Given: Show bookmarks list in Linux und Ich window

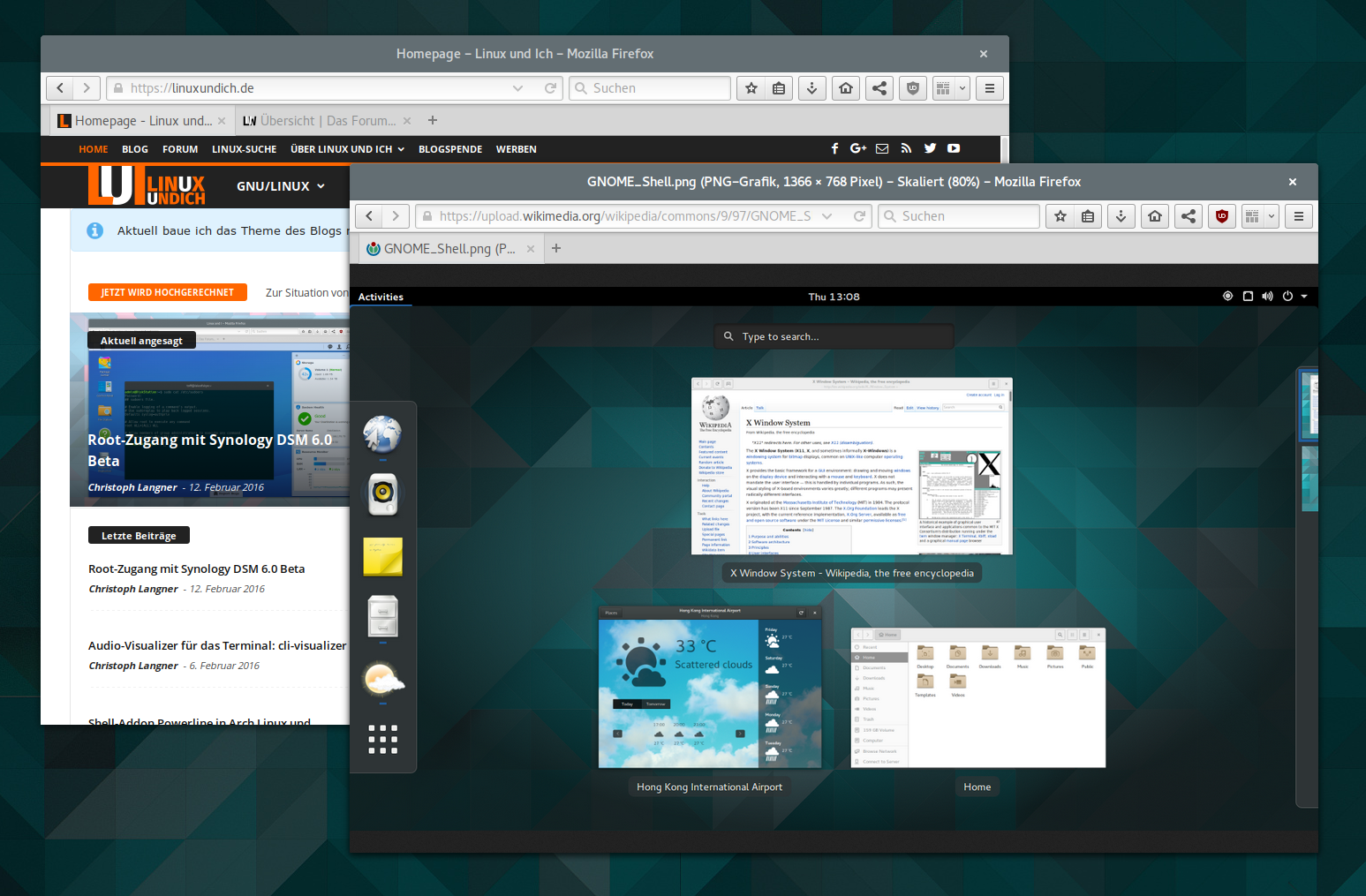Looking at the screenshot, I should 779,88.
